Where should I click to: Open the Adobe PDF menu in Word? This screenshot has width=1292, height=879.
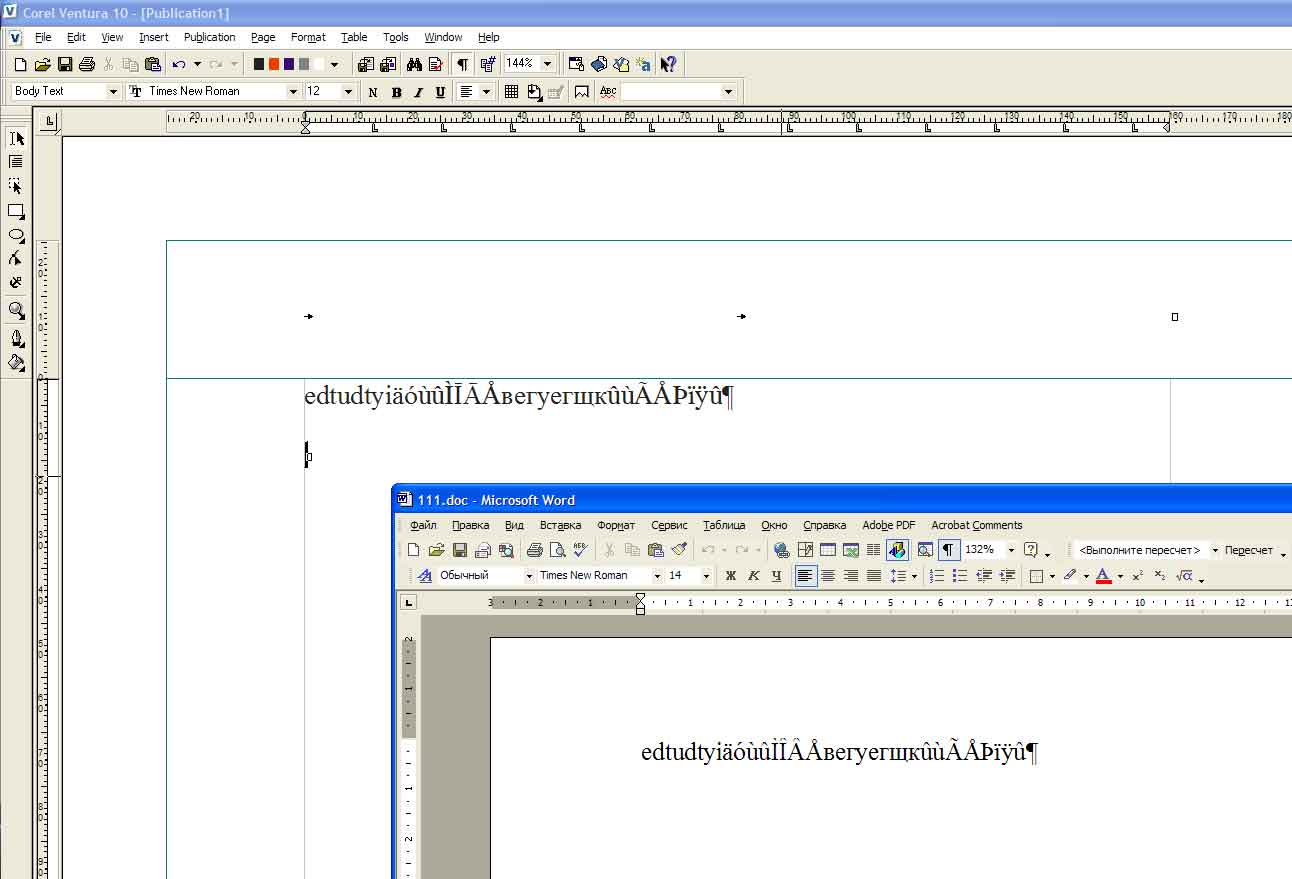(x=889, y=525)
